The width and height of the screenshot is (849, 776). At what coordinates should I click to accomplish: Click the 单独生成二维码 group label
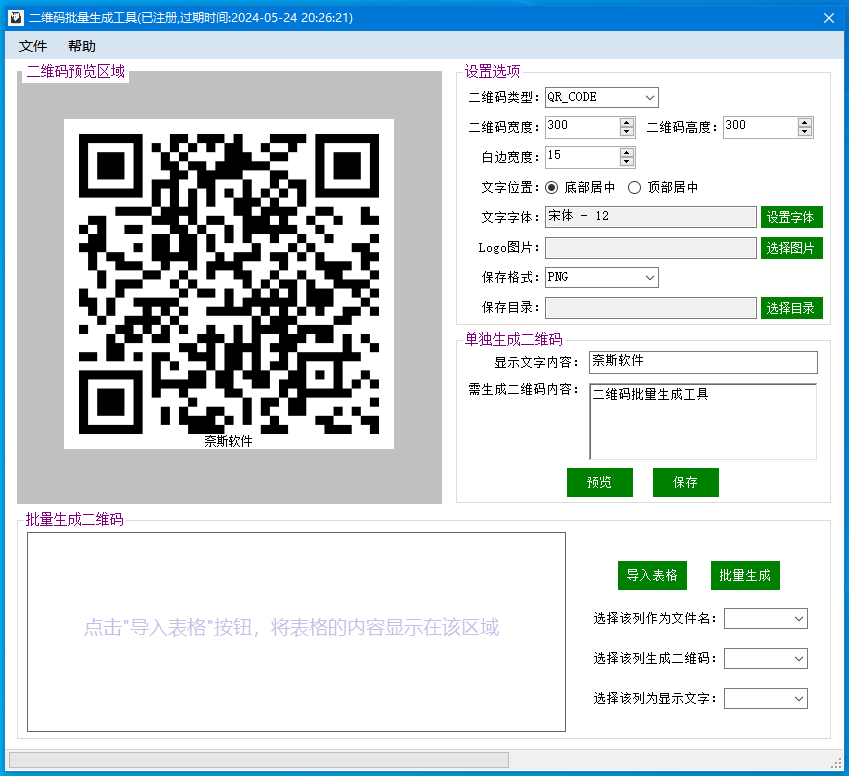(x=513, y=340)
